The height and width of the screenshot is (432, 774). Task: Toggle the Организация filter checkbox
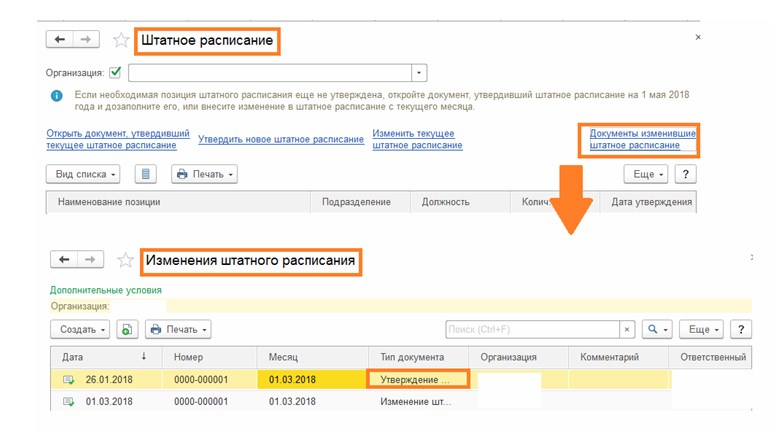(x=115, y=72)
